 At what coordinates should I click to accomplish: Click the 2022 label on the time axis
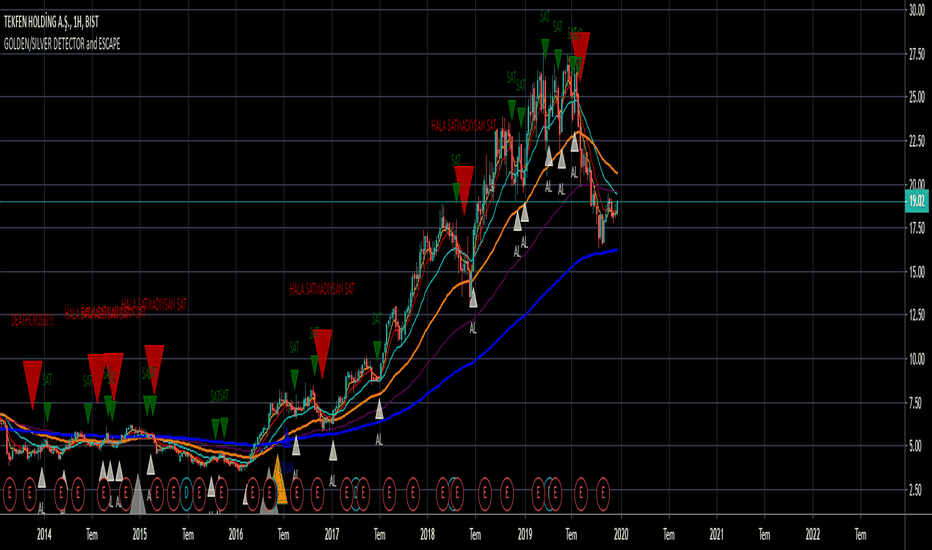click(812, 535)
